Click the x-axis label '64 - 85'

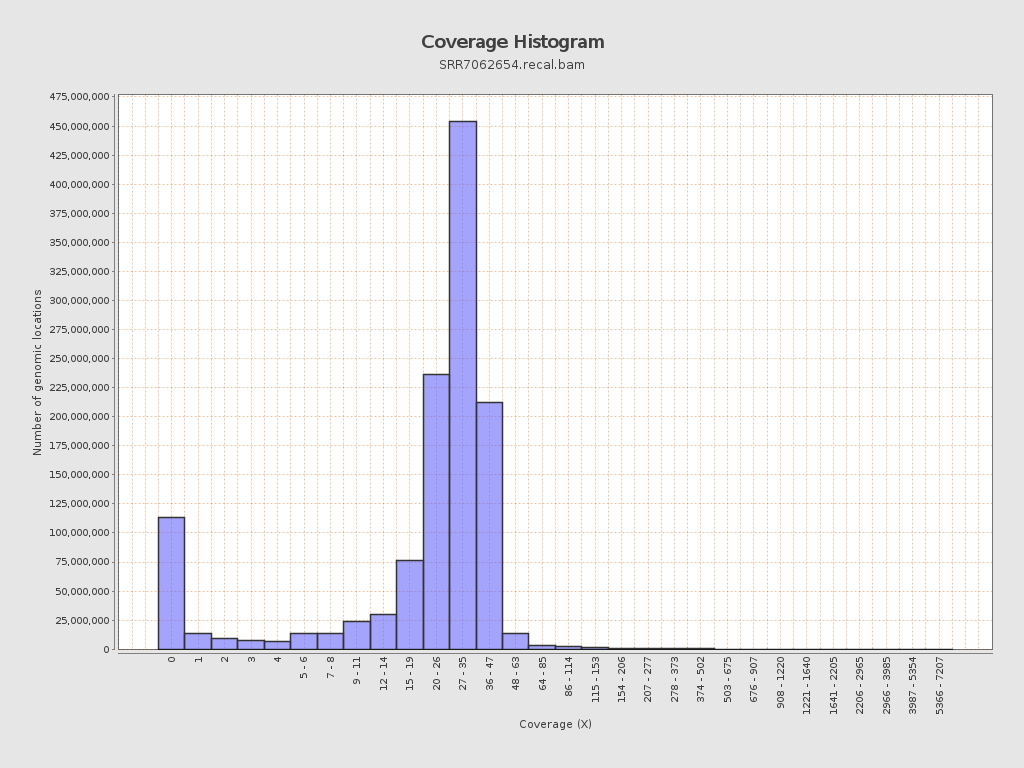pyautogui.click(x=542, y=673)
